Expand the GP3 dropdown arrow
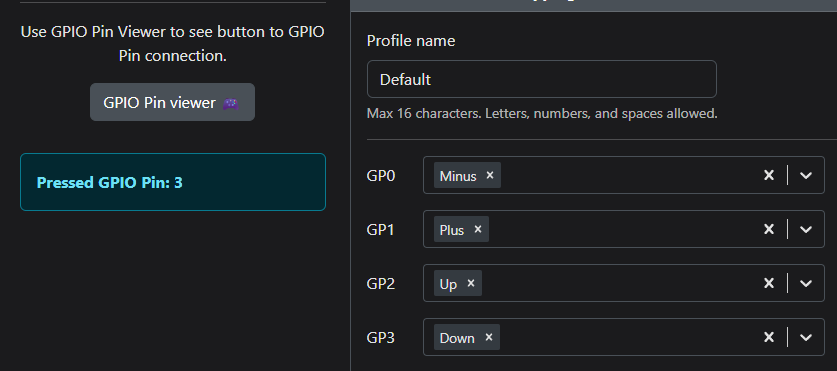 [x=806, y=337]
